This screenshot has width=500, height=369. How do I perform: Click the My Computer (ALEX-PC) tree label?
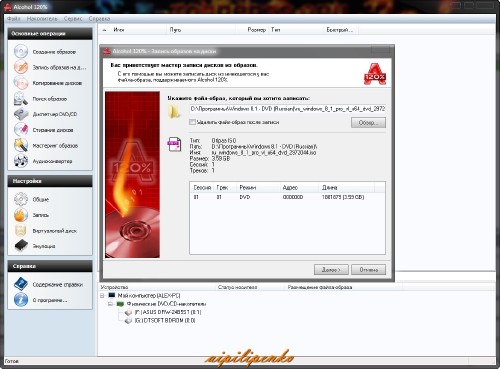point(149,296)
